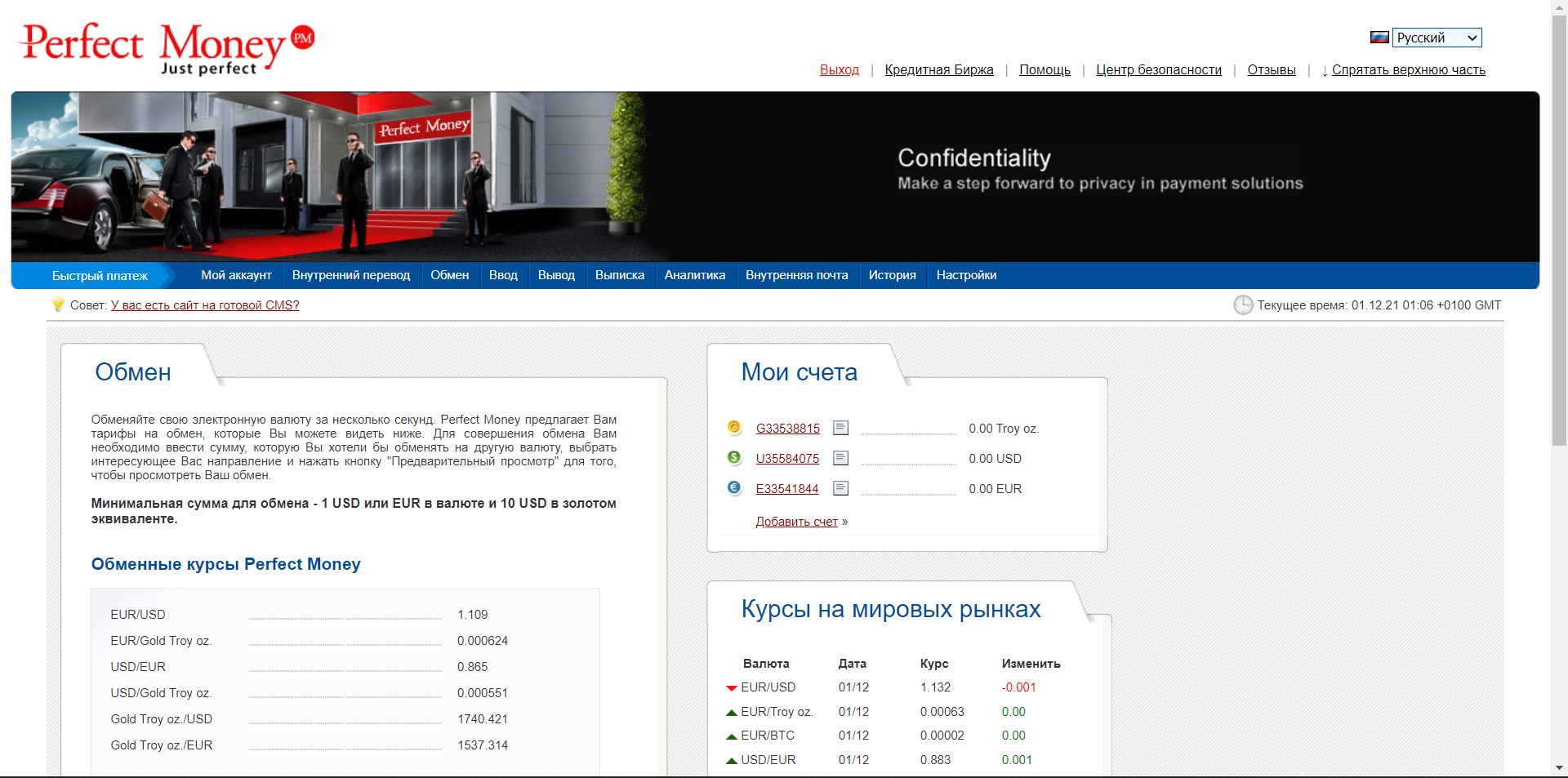Click the 0.00 Troy oz. balance
This screenshot has width=1568, height=778.
pos(1004,429)
